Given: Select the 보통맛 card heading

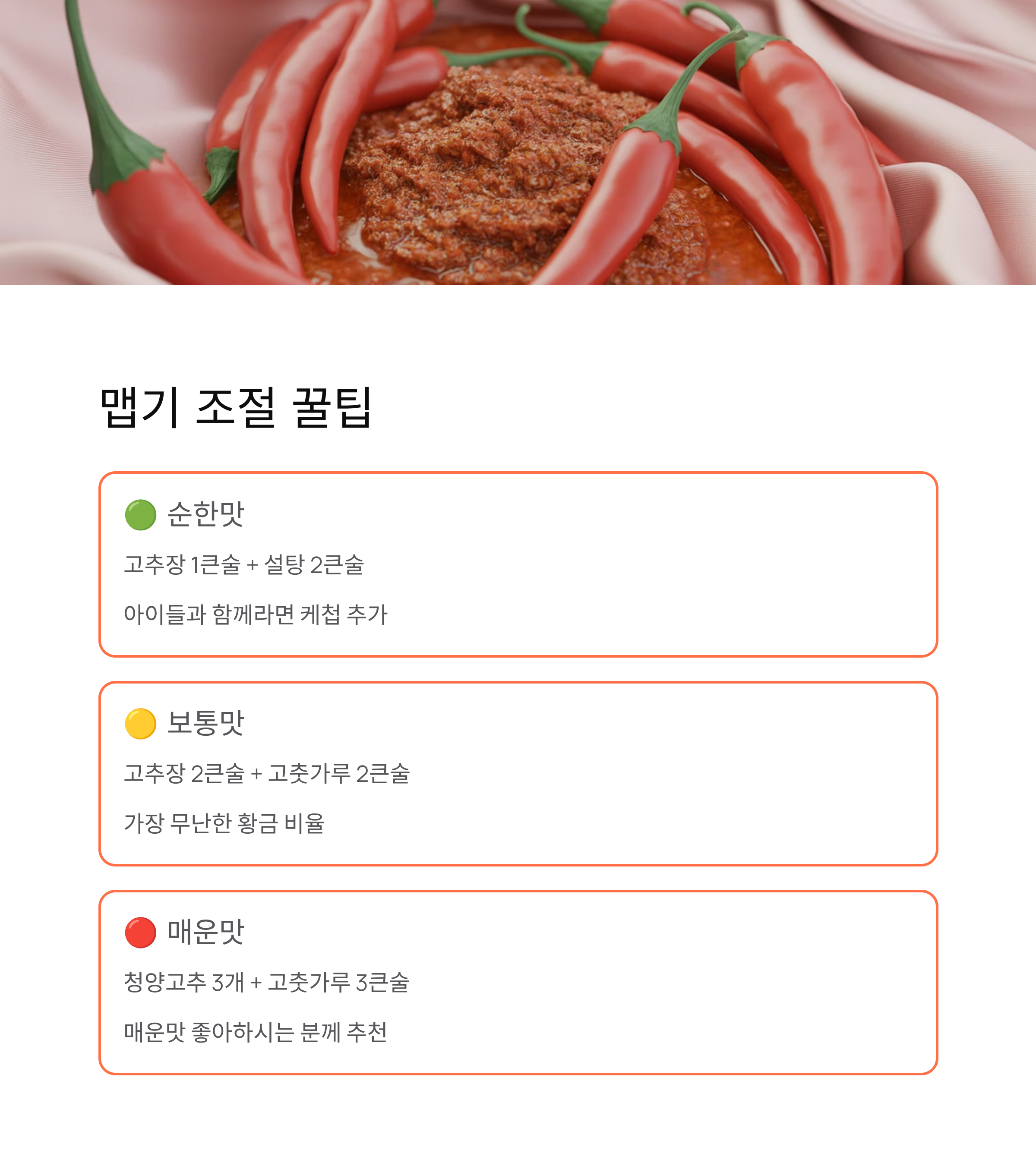Looking at the screenshot, I should point(205,722).
